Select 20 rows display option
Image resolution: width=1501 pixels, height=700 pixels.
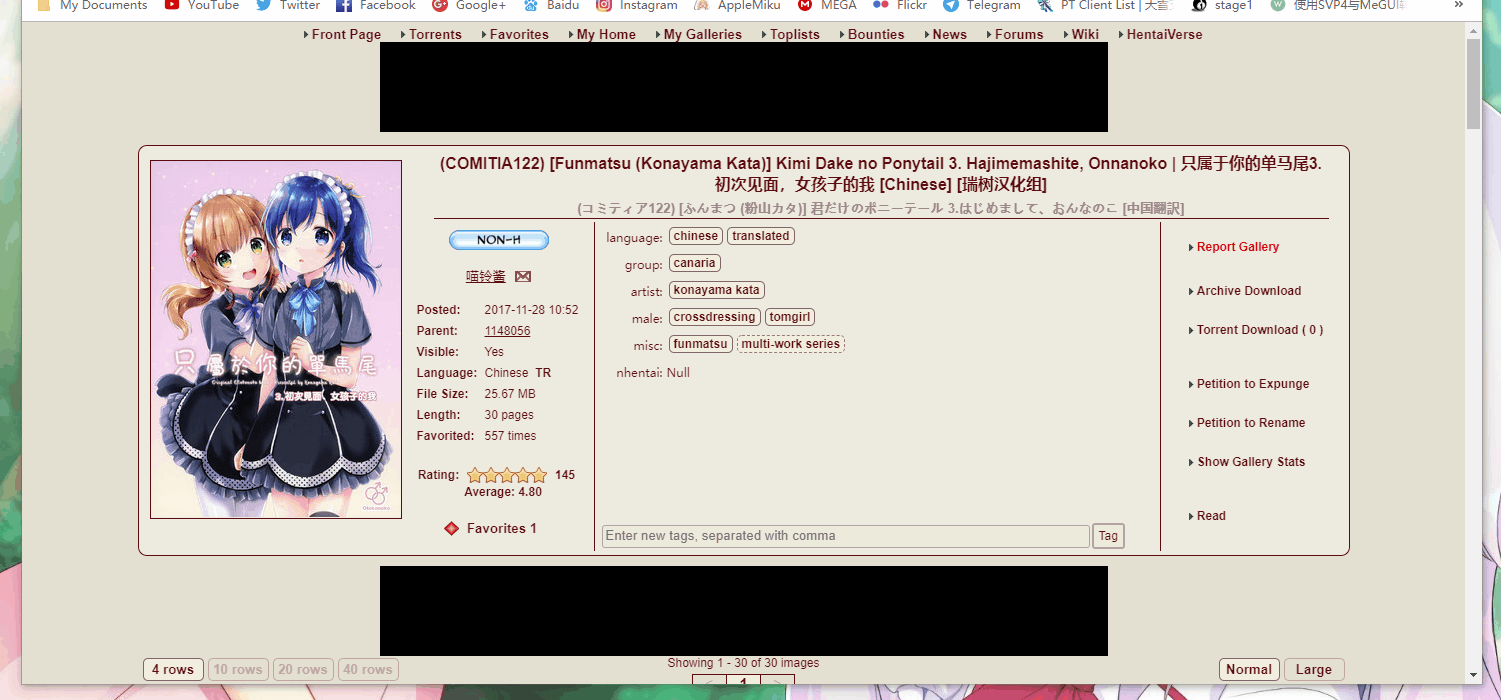303,670
